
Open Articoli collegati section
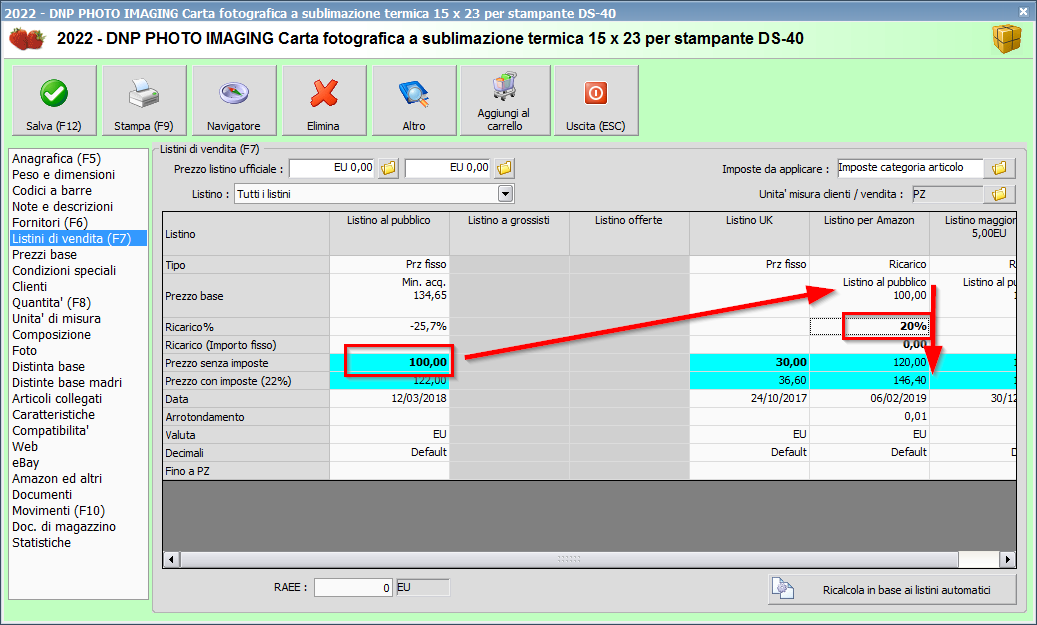(x=57, y=399)
